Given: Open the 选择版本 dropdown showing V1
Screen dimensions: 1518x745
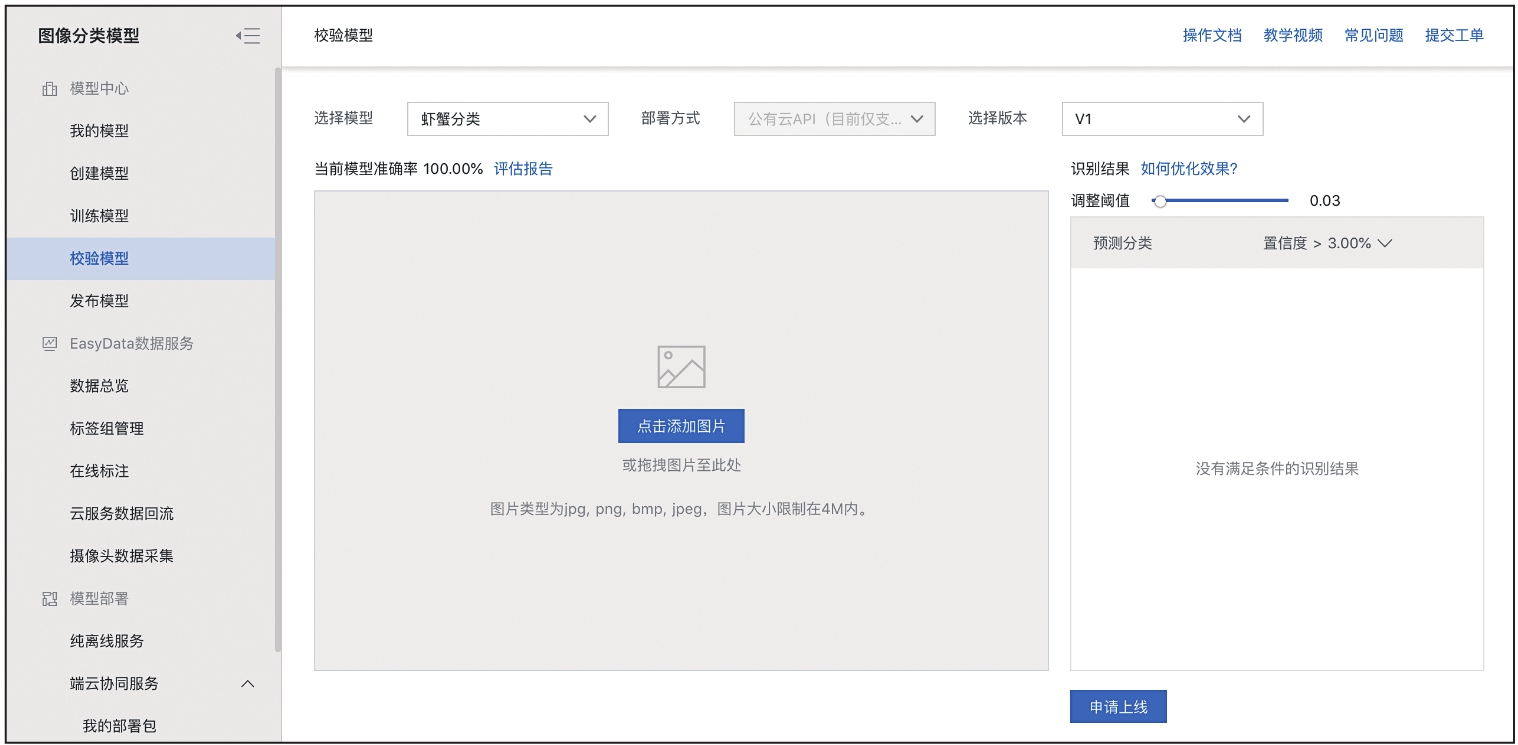Looking at the screenshot, I should pyautogui.click(x=1162, y=119).
